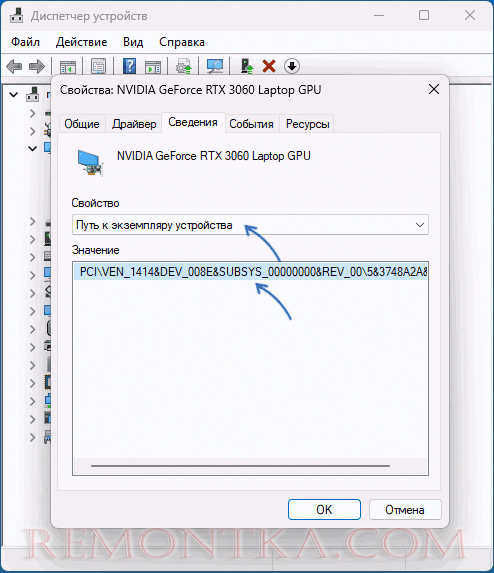Open the blue question mark Help icon

[129, 67]
